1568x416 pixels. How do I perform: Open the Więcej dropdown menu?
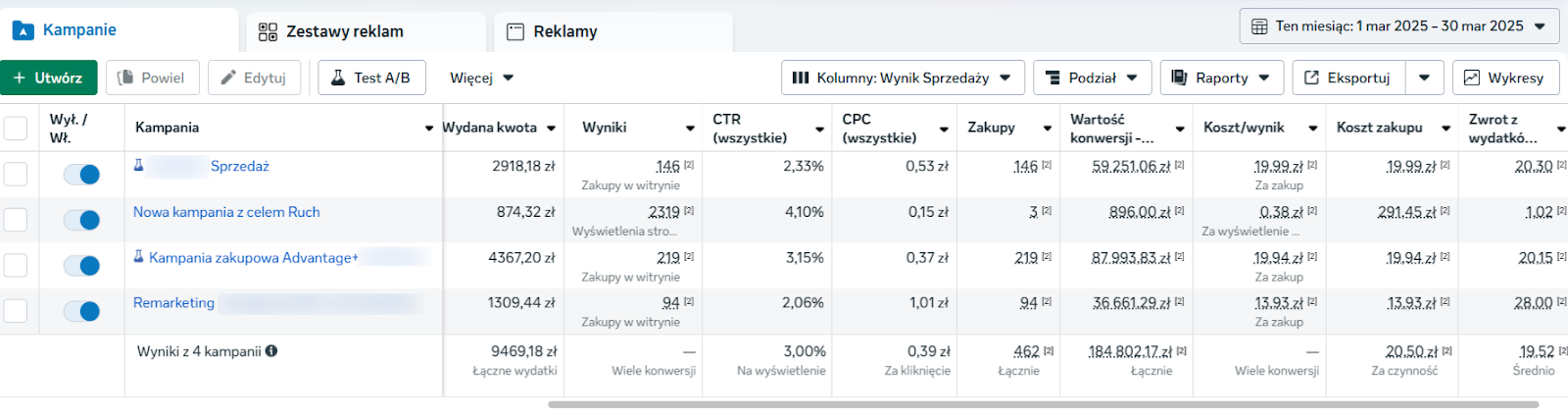tap(481, 78)
